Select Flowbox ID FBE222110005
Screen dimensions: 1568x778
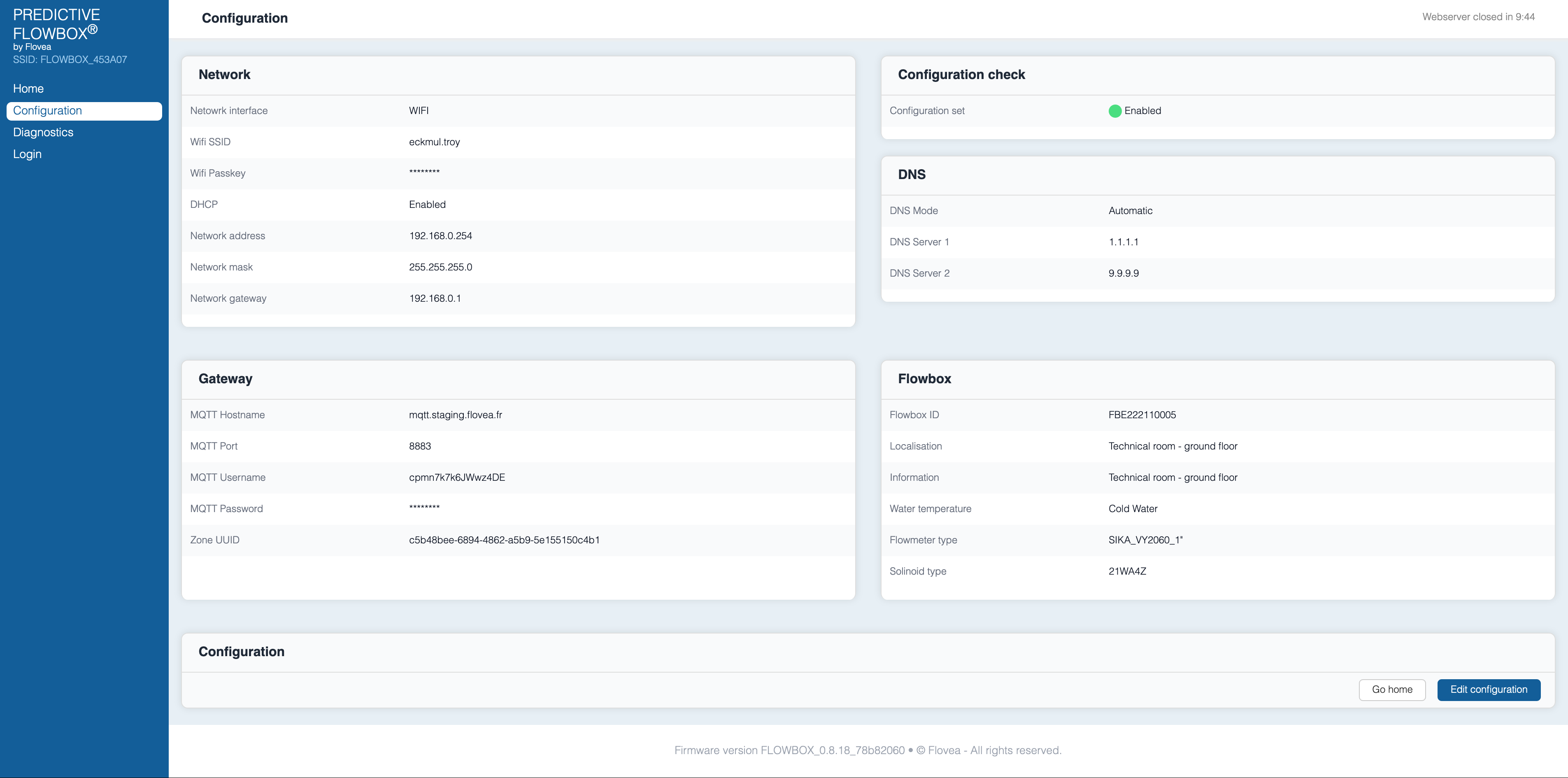click(1142, 415)
